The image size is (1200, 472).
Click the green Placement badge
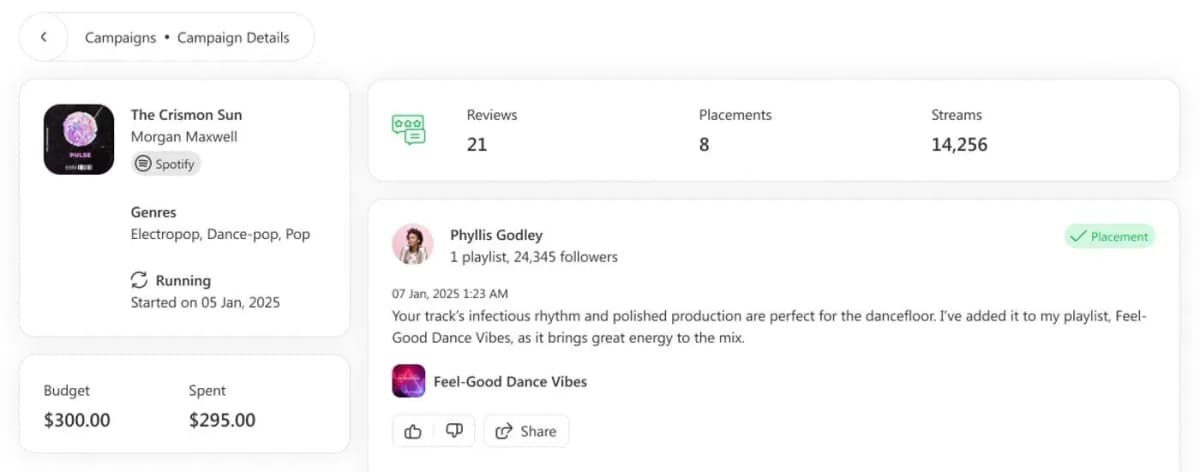coord(1109,237)
